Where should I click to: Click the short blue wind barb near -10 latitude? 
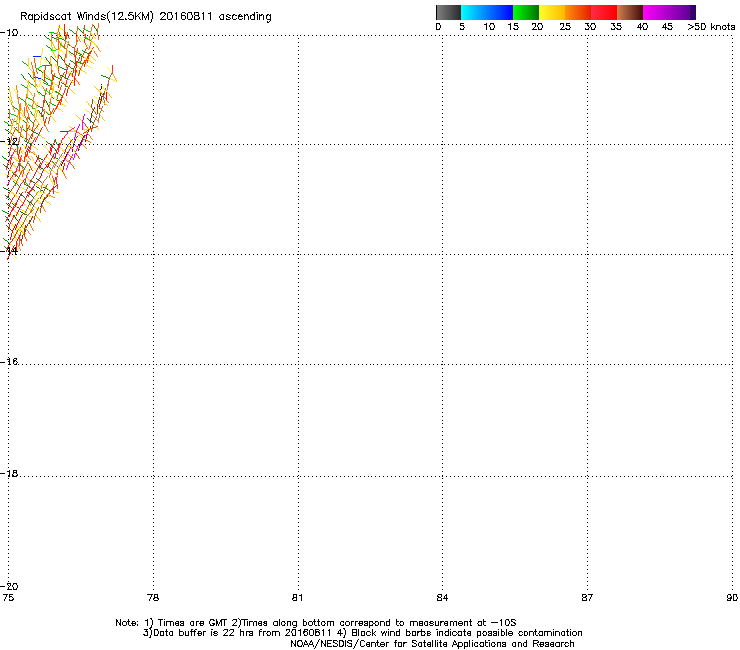pos(36,57)
